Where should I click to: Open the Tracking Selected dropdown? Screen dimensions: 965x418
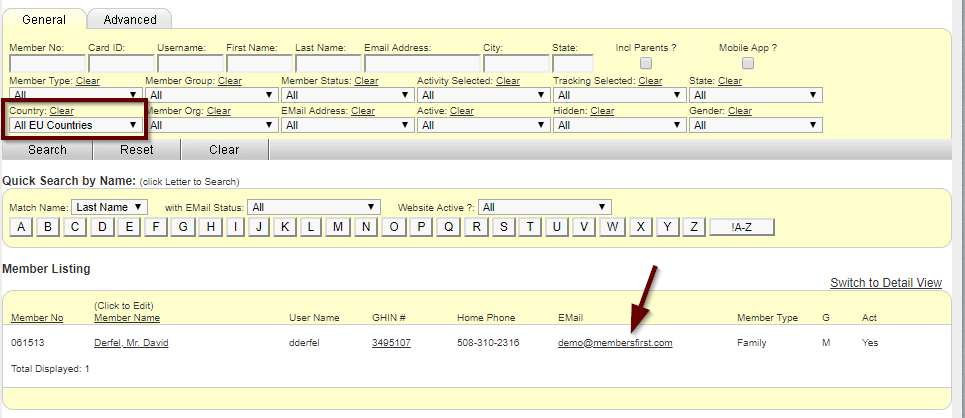click(619, 95)
